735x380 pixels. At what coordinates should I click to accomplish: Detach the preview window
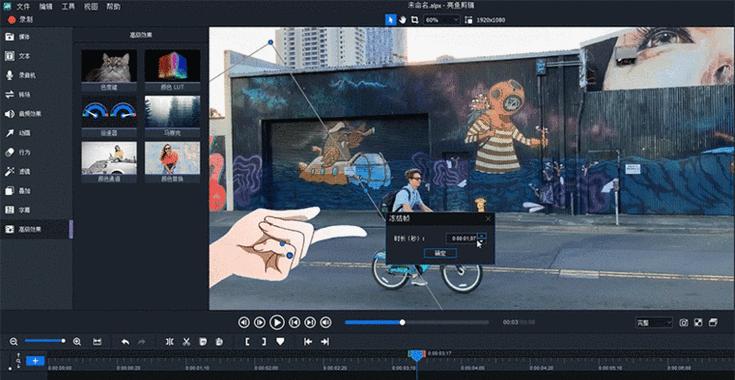pyautogui.click(x=713, y=322)
